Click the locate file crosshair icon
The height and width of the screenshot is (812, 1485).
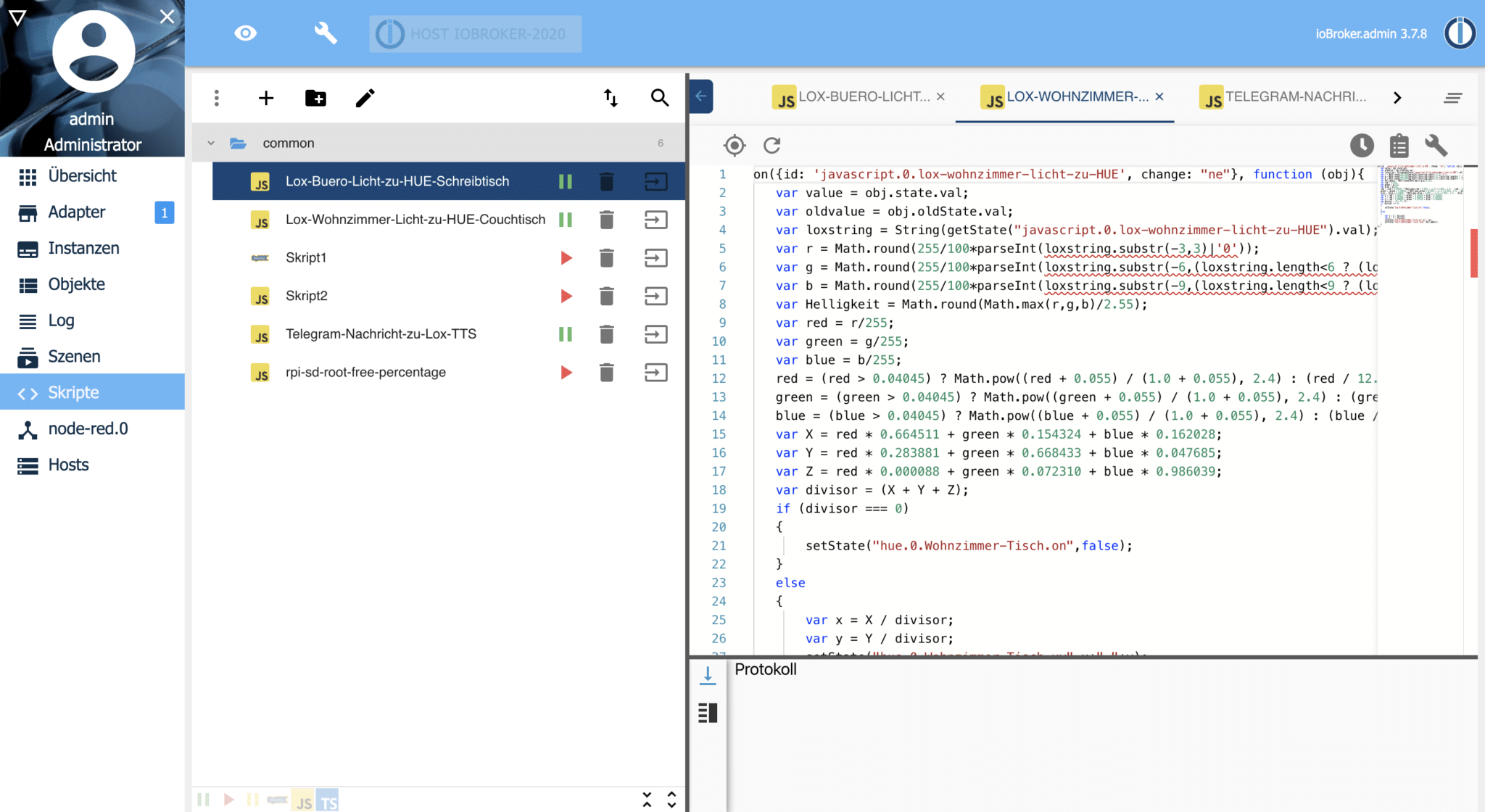[735, 146]
